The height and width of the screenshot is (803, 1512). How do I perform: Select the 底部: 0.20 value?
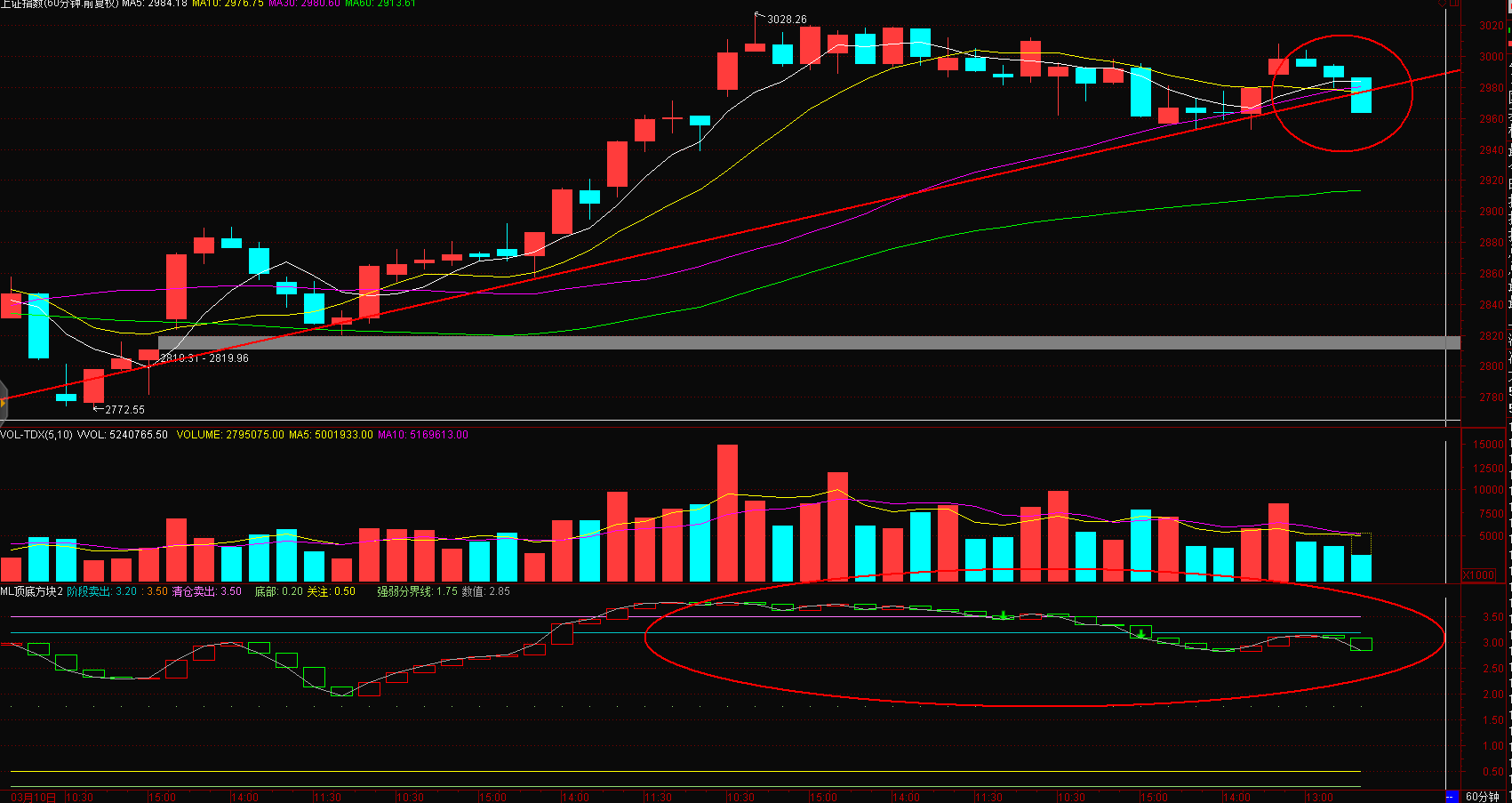278,591
